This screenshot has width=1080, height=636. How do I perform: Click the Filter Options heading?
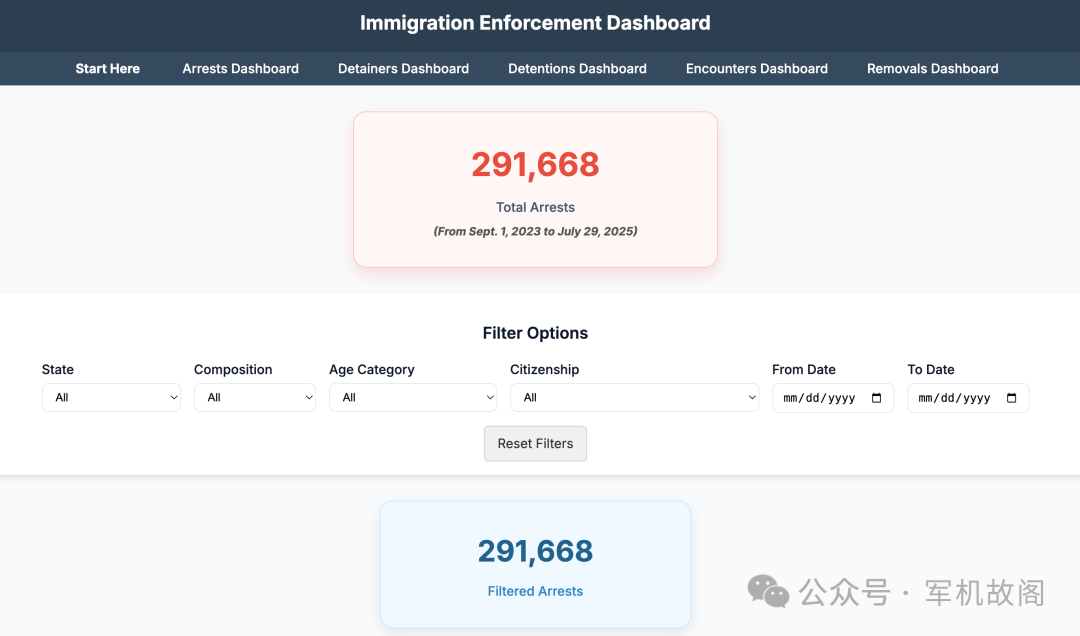(x=535, y=333)
